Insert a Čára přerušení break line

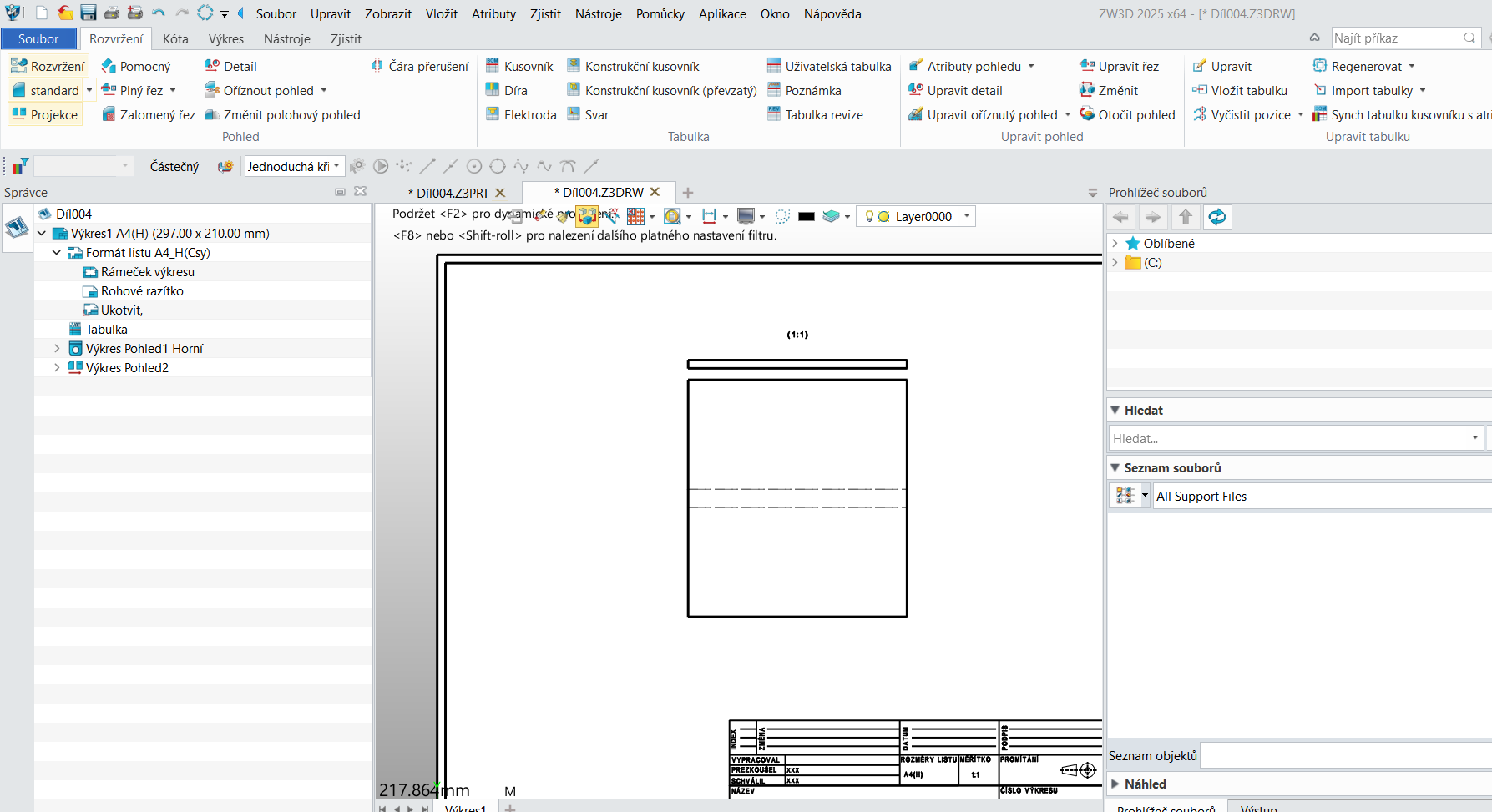(x=419, y=66)
